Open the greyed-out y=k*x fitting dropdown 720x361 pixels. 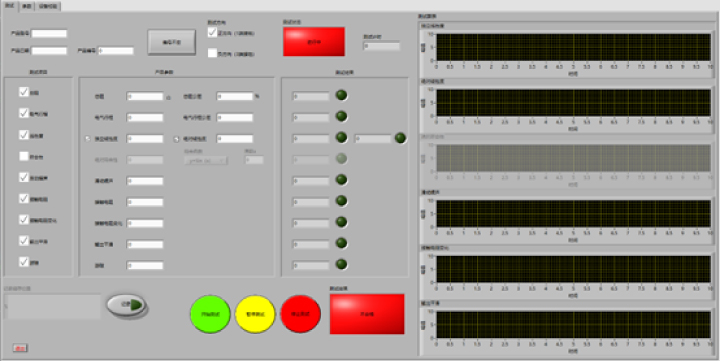click(206, 160)
